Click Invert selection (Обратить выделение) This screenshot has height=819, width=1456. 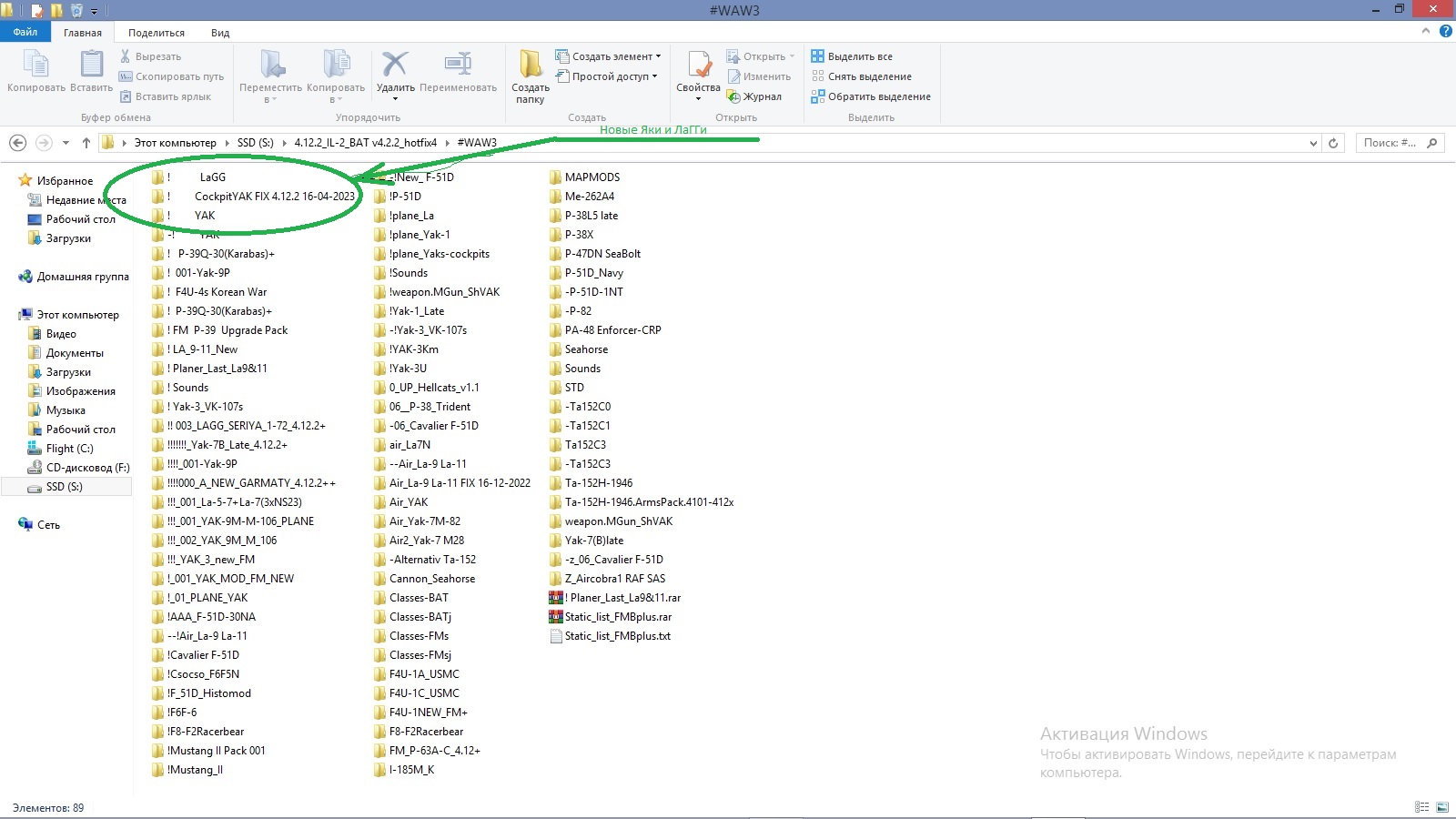tap(871, 96)
